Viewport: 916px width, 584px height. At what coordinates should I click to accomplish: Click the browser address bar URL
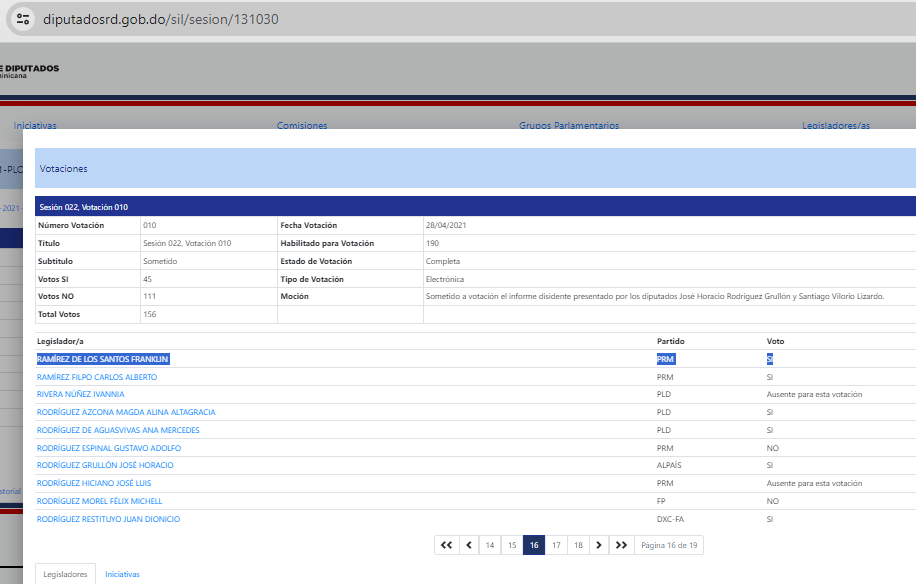[x=161, y=19]
